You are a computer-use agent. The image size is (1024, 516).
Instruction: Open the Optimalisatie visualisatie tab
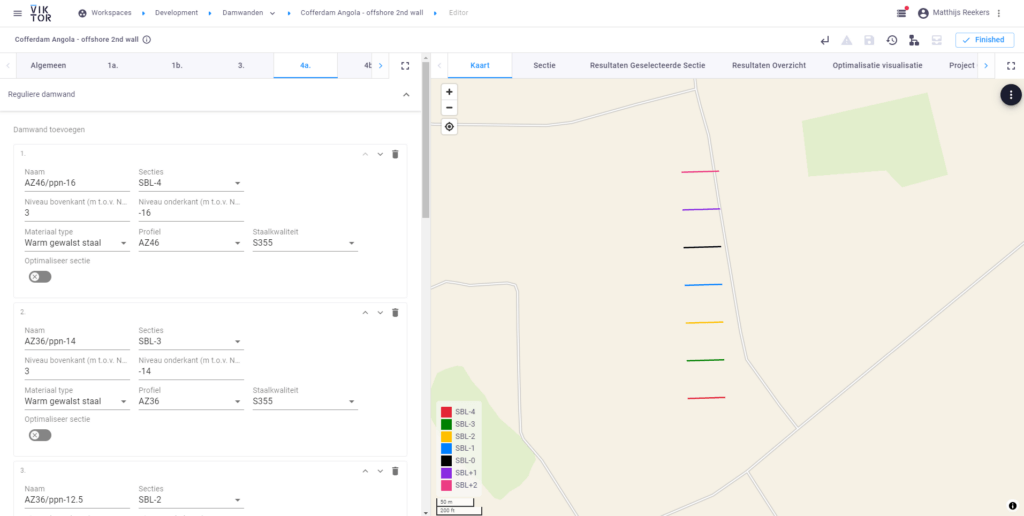[877, 66]
